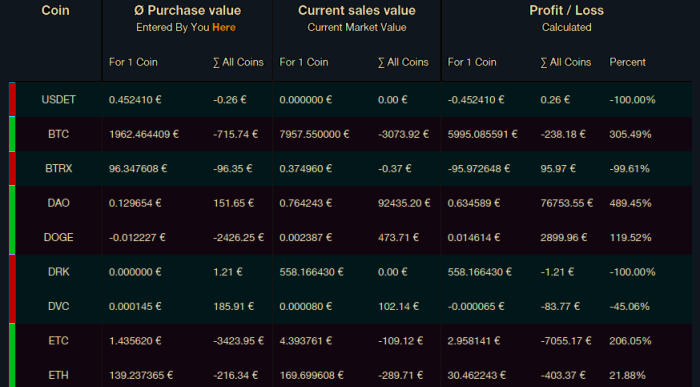Select the Current sales value header

357,10
